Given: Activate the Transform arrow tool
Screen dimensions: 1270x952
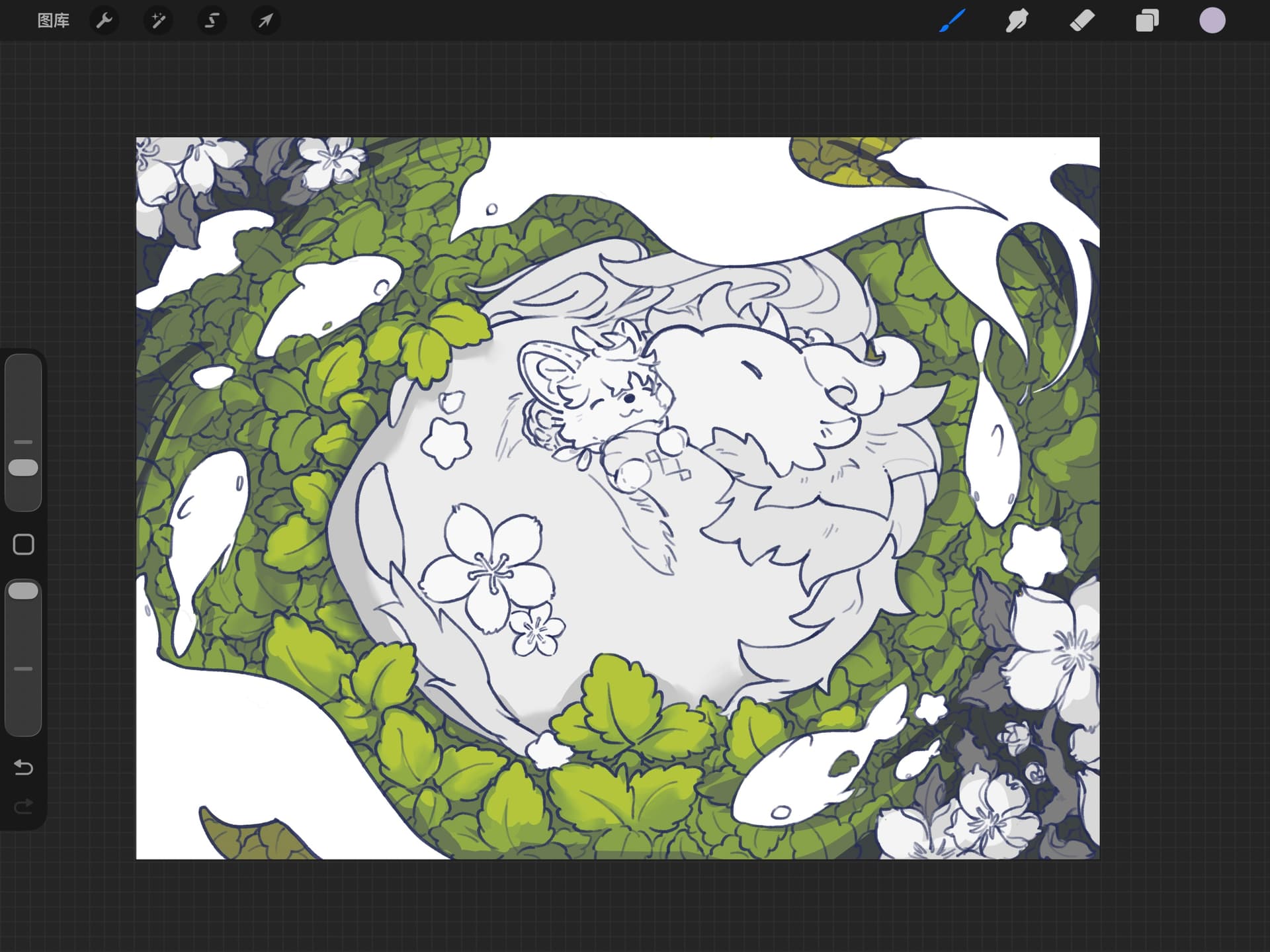Looking at the screenshot, I should tap(265, 21).
